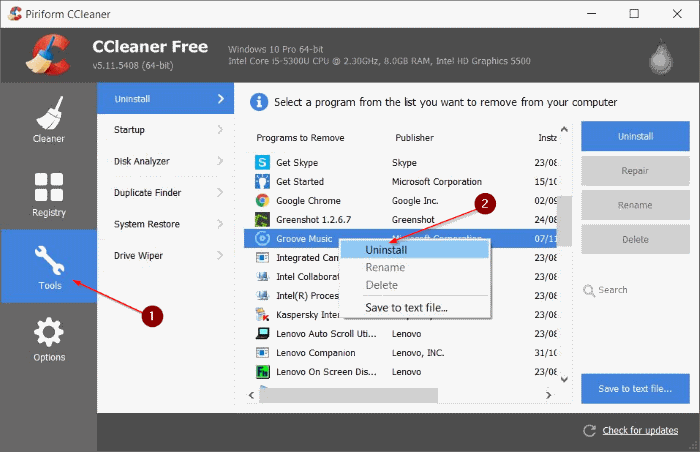Expand the Duplicate Finder chevron
The width and height of the screenshot is (700, 452).
tap(220, 193)
